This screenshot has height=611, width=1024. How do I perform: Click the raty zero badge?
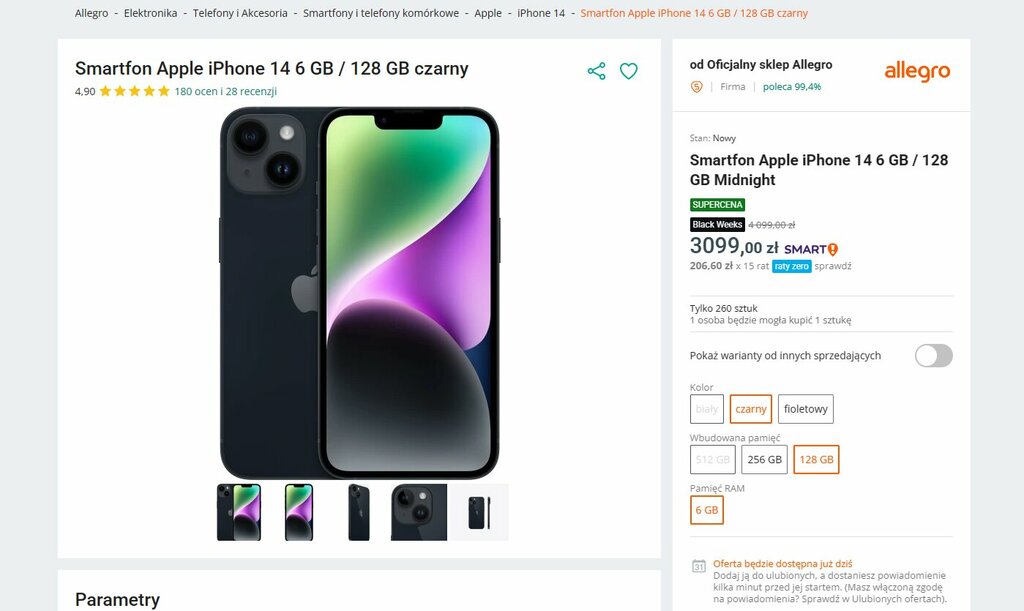pyautogui.click(x=792, y=266)
